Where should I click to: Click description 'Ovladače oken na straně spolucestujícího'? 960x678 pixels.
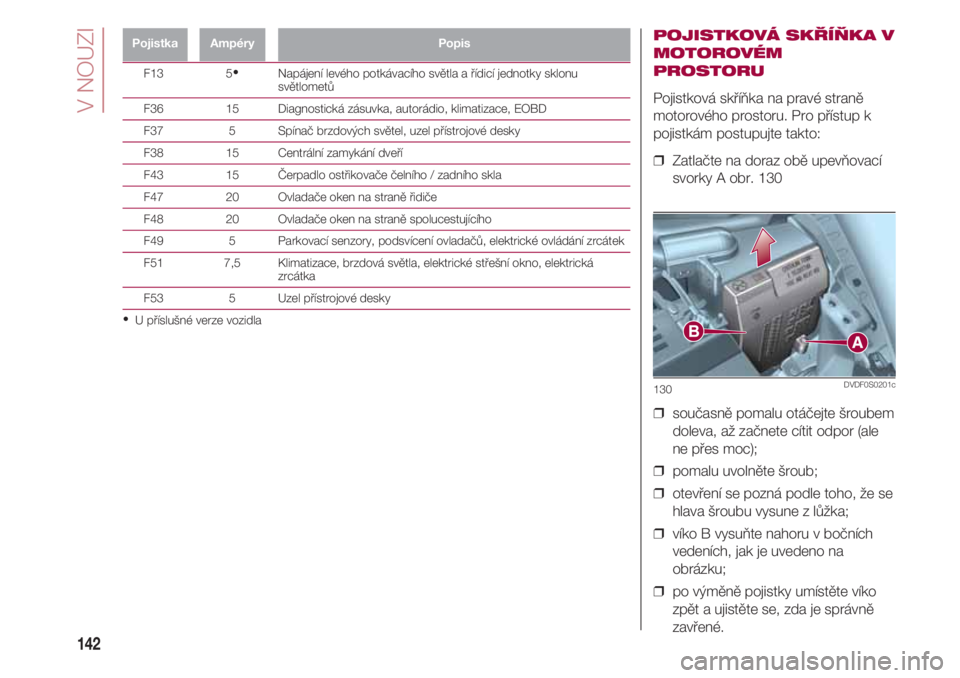(384, 219)
